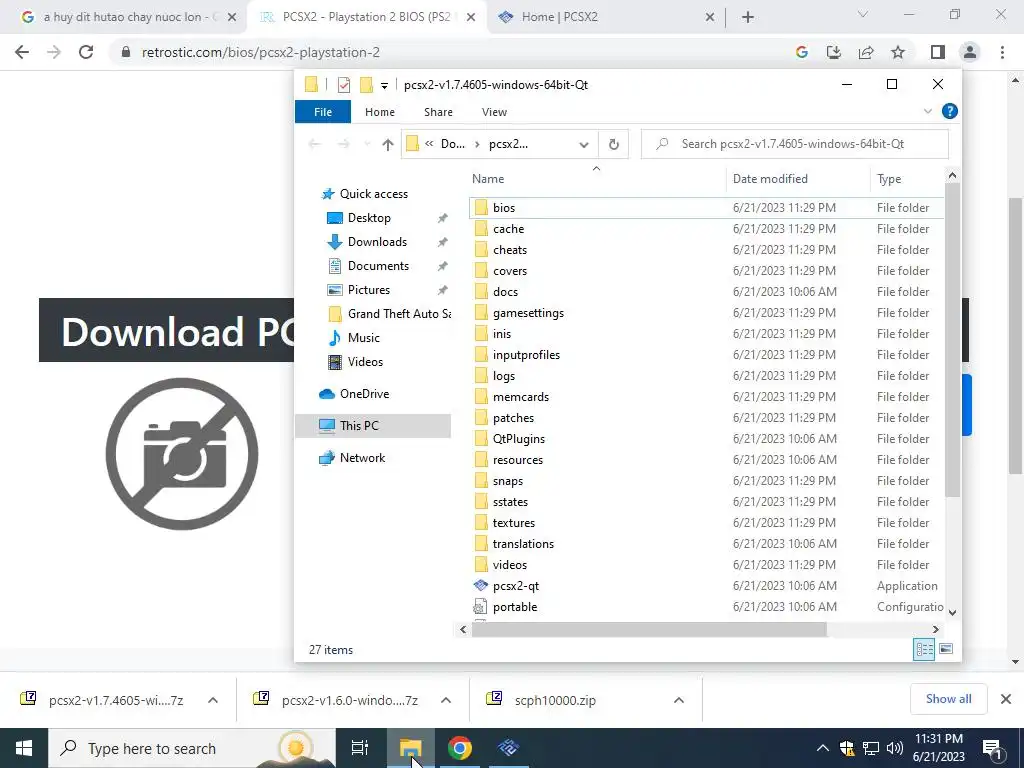This screenshot has height=768, width=1024.
Task: Expand the Explorer ribbon chevron
Action: (x=927, y=112)
